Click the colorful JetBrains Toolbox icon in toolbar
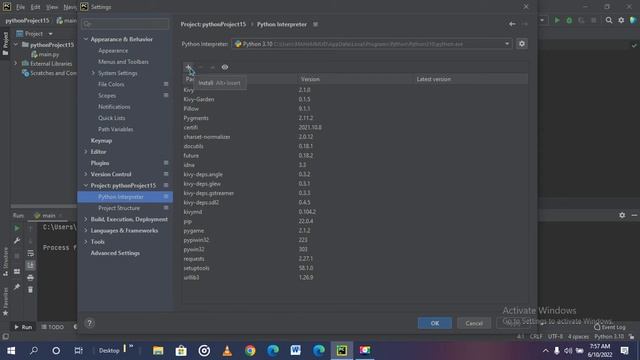640x360 pixels. 633,20
